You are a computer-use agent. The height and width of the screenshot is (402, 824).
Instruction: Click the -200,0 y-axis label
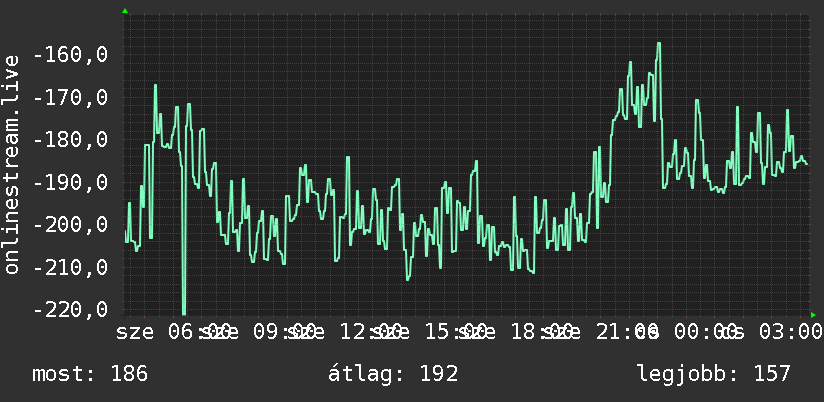click(x=71, y=225)
